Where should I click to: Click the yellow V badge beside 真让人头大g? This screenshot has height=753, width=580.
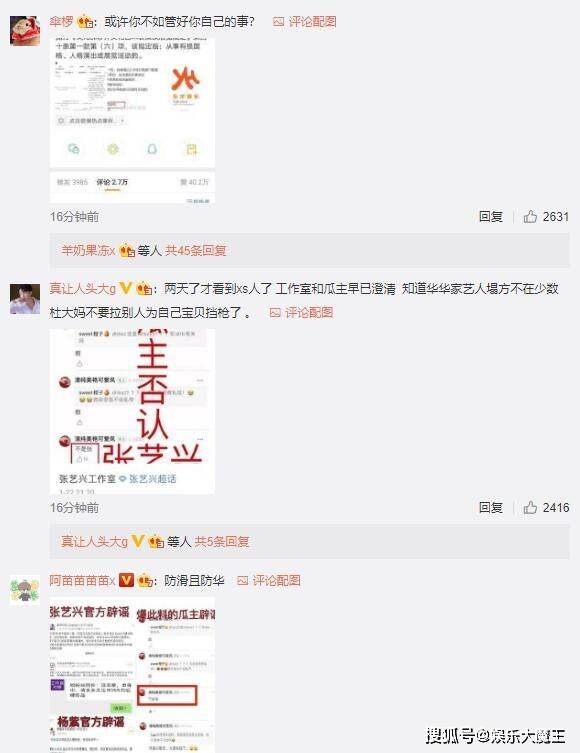pyautogui.click(x=125, y=288)
